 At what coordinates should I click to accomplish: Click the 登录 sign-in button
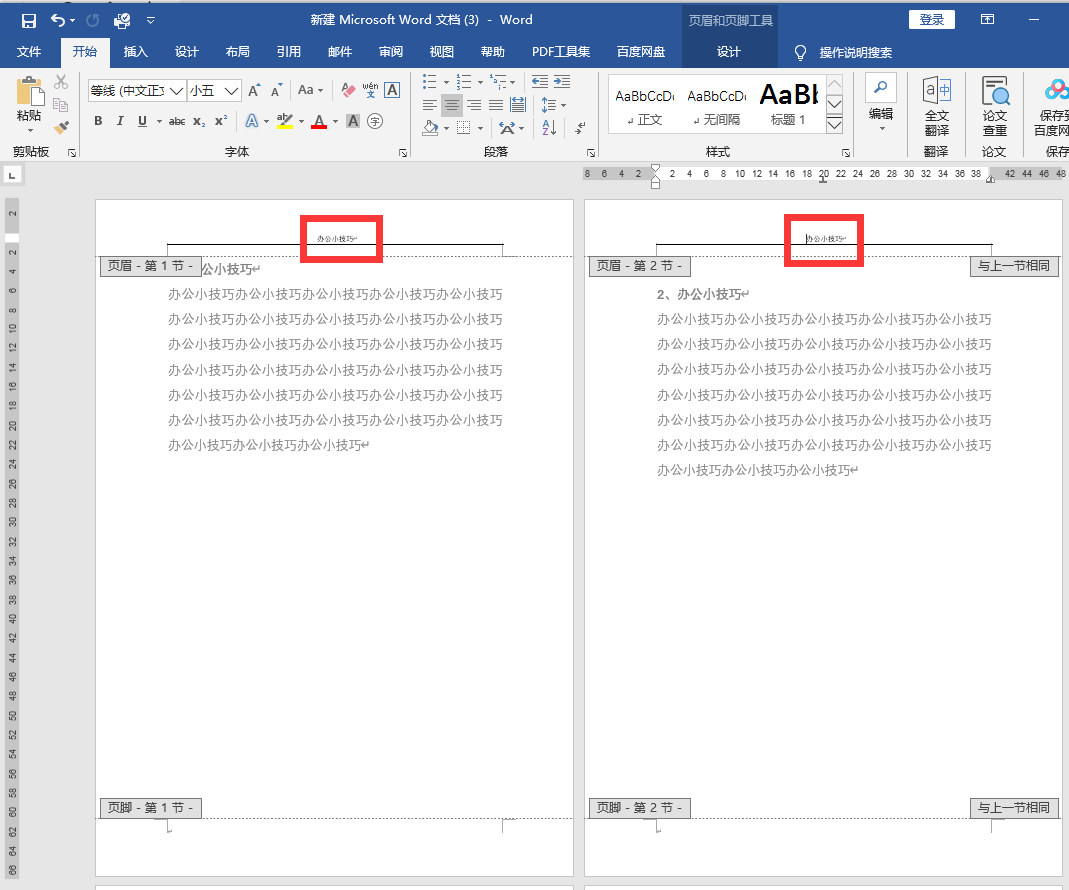931,19
